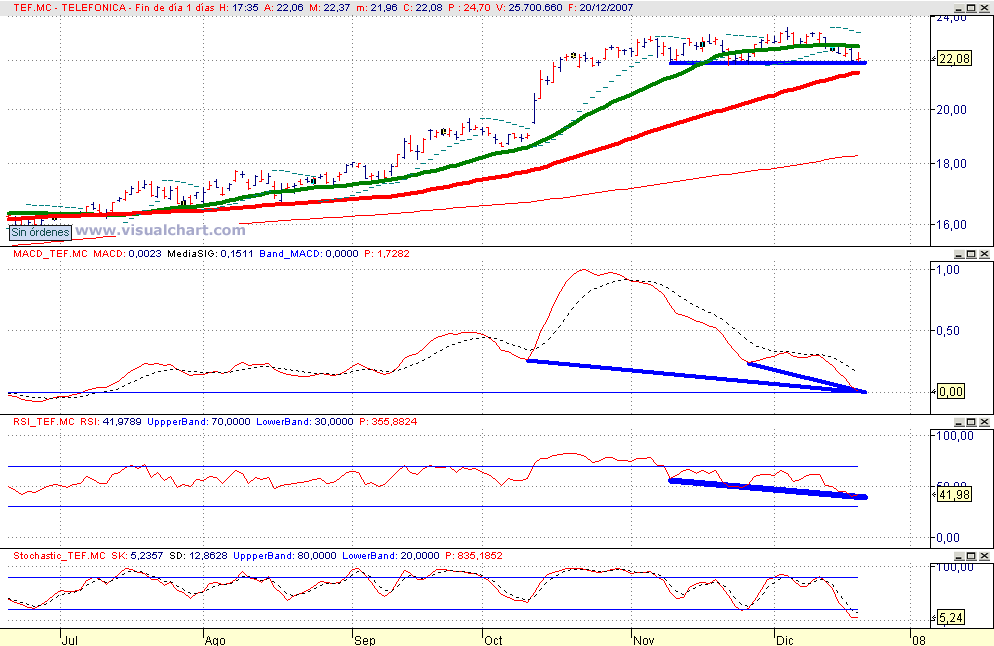Close the RSI indicator panel
Image resolution: width=994 pixels, height=646 pixels.
[984, 422]
